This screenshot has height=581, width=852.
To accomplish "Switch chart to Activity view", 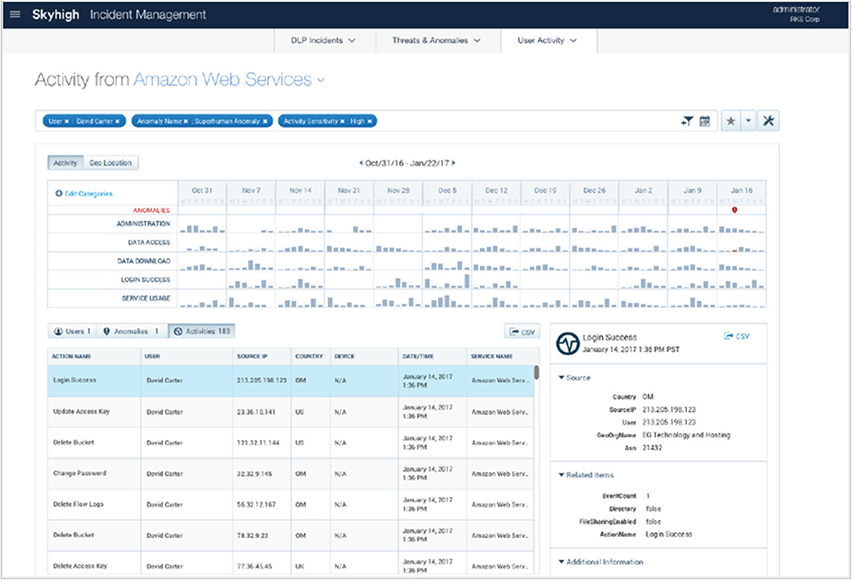I will coord(65,163).
